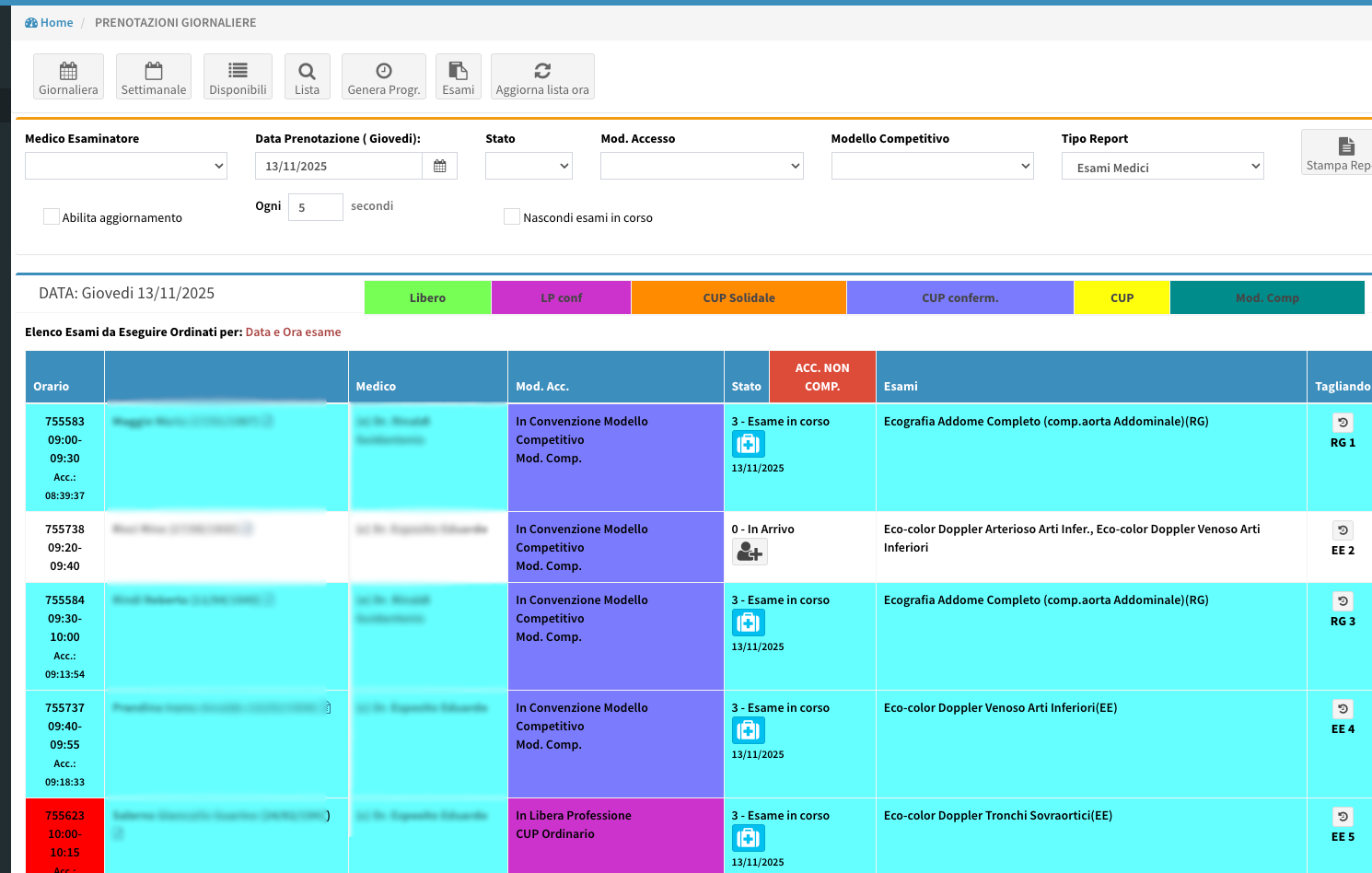Expand the Tipo Report dropdown
1372x873 pixels.
click(x=1162, y=167)
